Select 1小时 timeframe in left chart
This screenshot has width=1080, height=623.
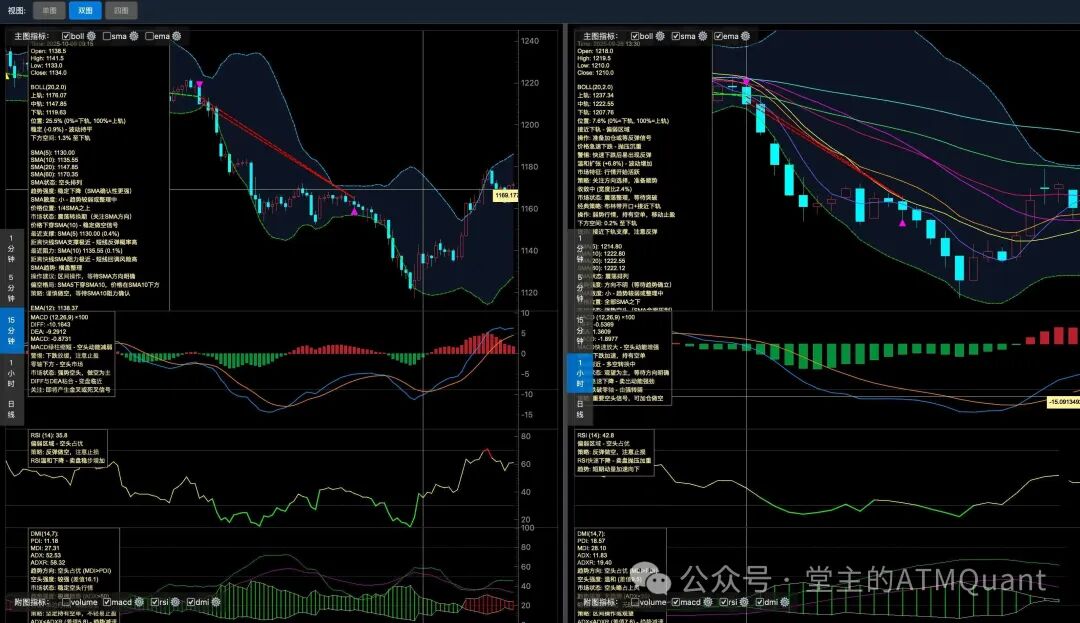pos(11,372)
